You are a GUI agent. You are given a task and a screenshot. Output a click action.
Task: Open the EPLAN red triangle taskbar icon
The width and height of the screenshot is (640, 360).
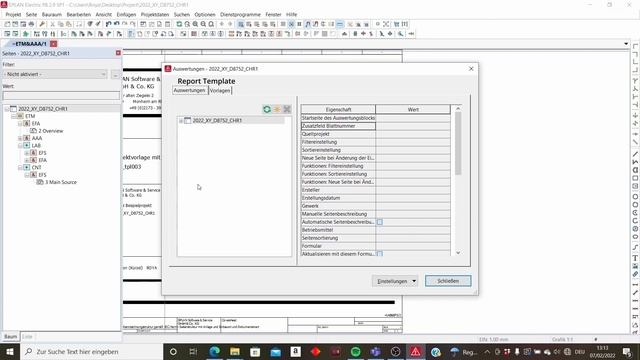point(416,351)
